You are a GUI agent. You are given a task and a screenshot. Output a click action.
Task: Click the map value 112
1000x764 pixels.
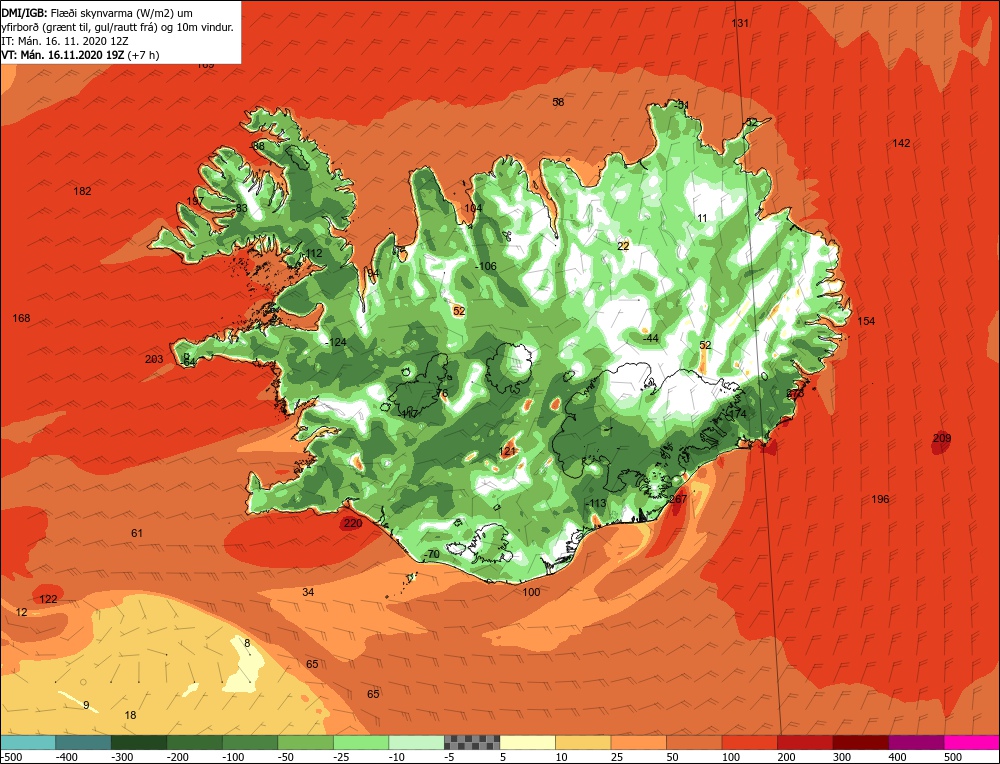[x=314, y=254]
